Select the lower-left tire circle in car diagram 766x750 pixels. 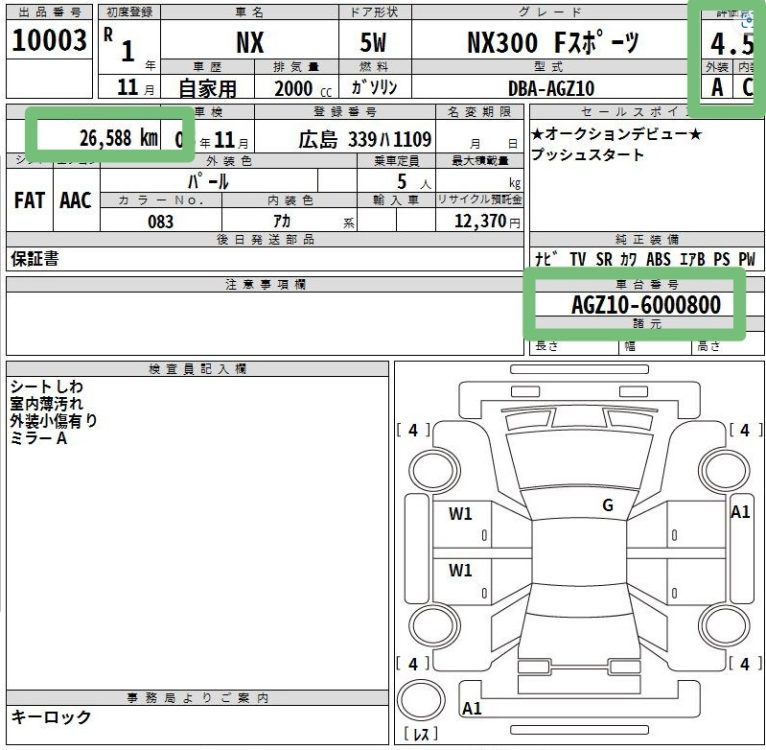pyautogui.click(x=431, y=626)
